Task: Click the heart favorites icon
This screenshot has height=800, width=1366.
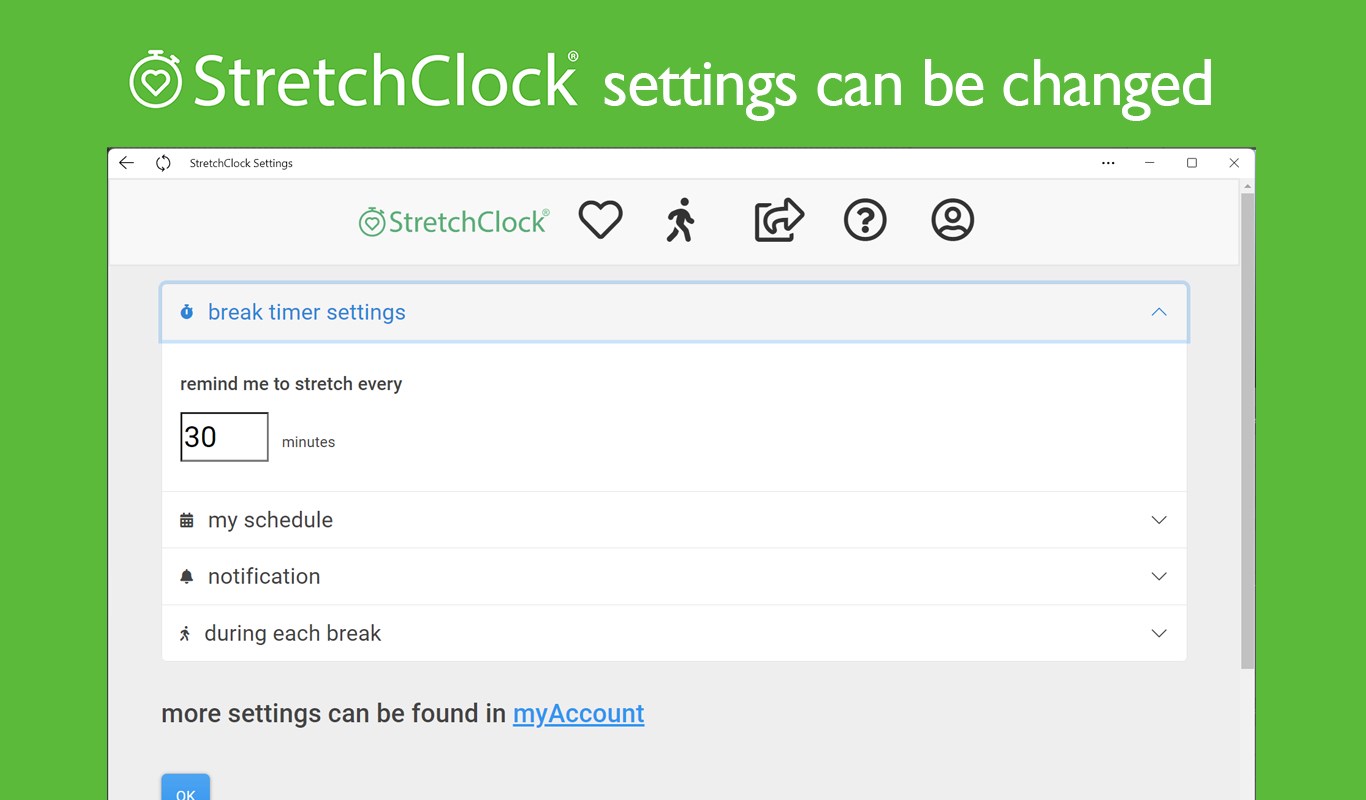Action: tap(600, 220)
